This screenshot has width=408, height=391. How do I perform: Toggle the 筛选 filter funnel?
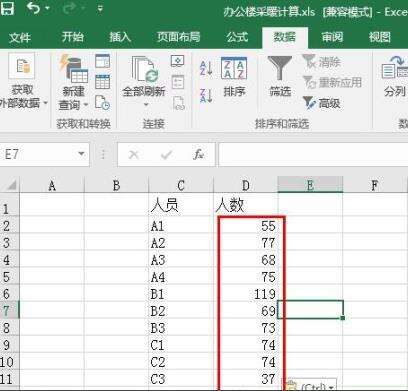pyautogui.click(x=280, y=77)
